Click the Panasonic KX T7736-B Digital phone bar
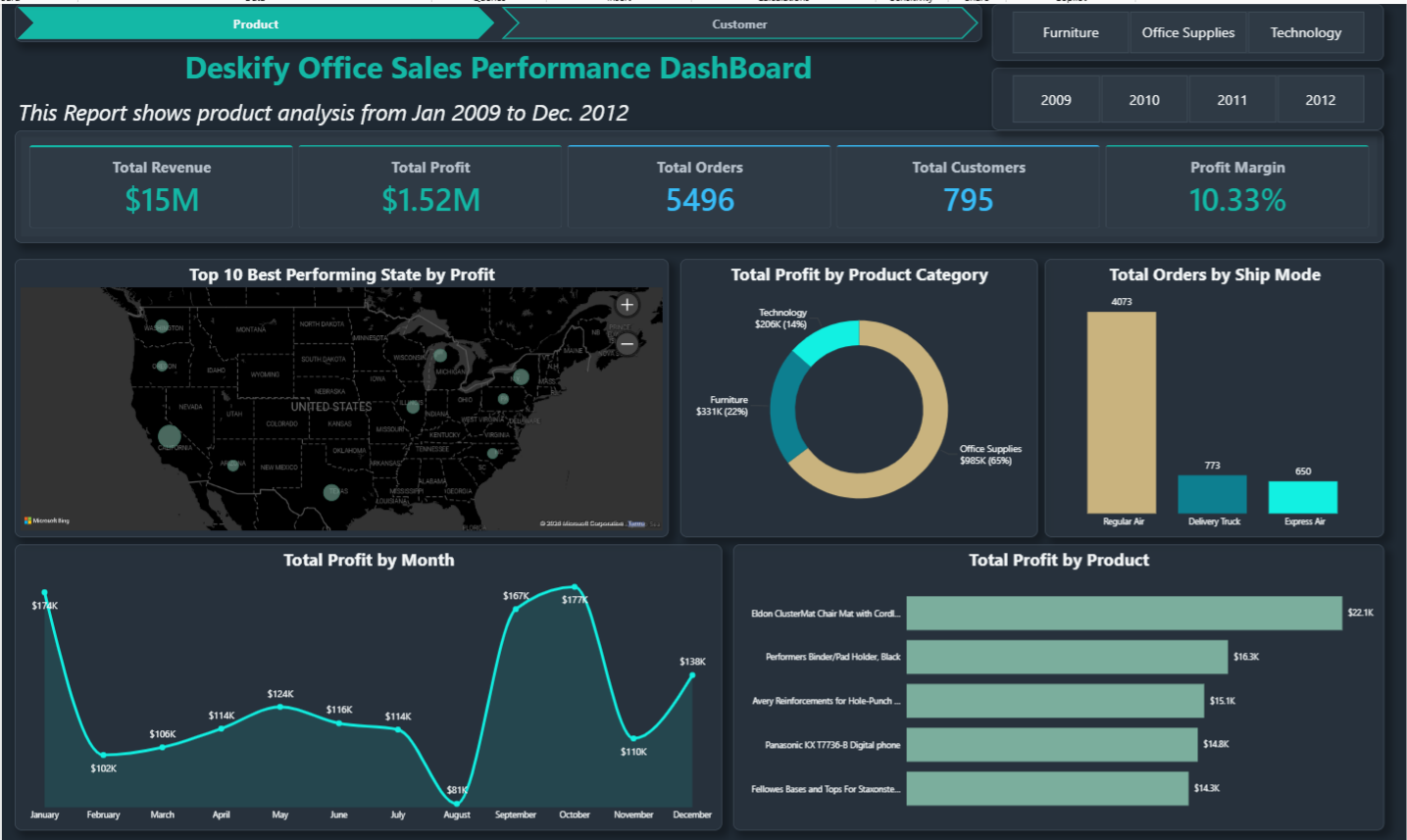Viewport: 1407px width, 840px height. (x=1052, y=745)
